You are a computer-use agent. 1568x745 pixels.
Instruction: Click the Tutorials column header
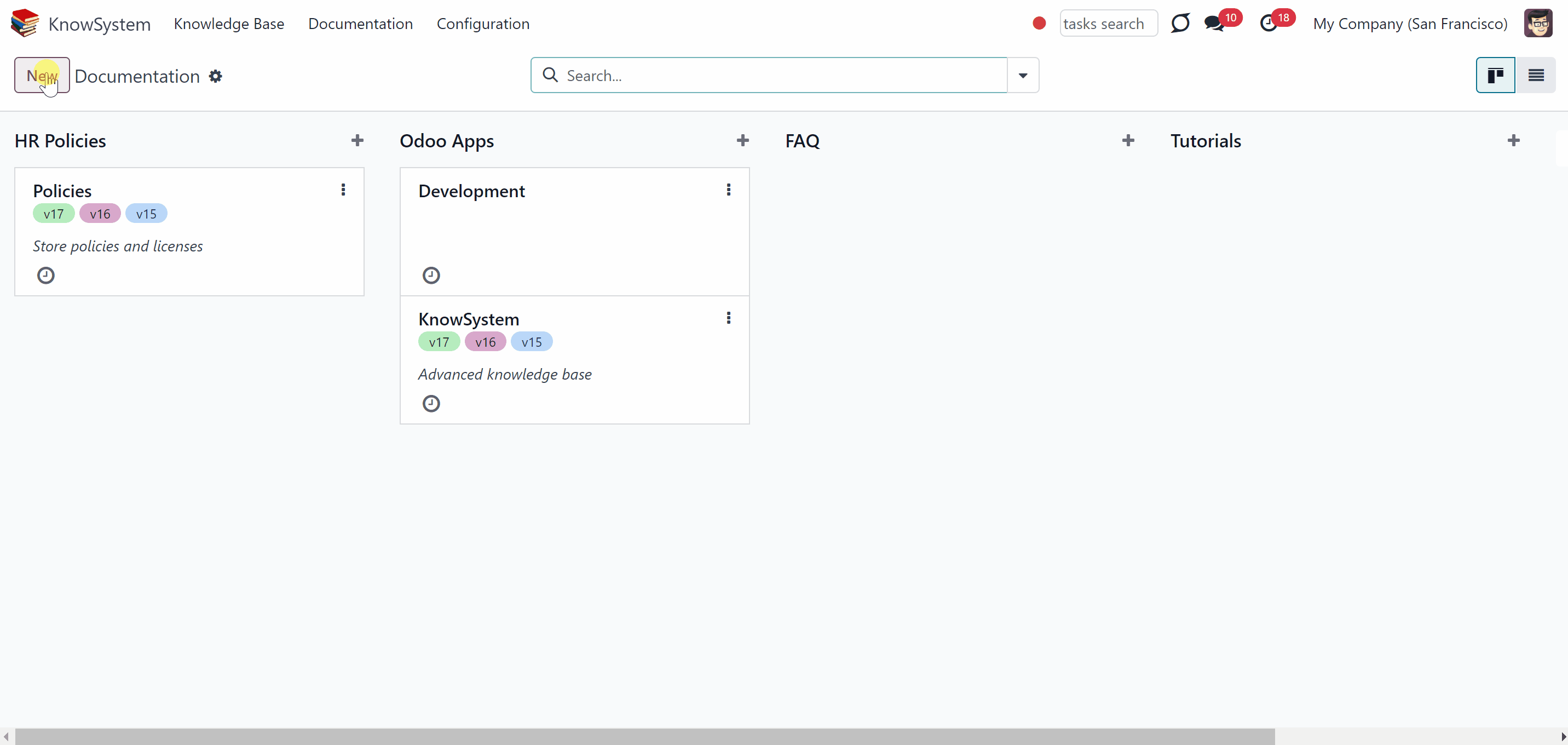coord(1205,141)
